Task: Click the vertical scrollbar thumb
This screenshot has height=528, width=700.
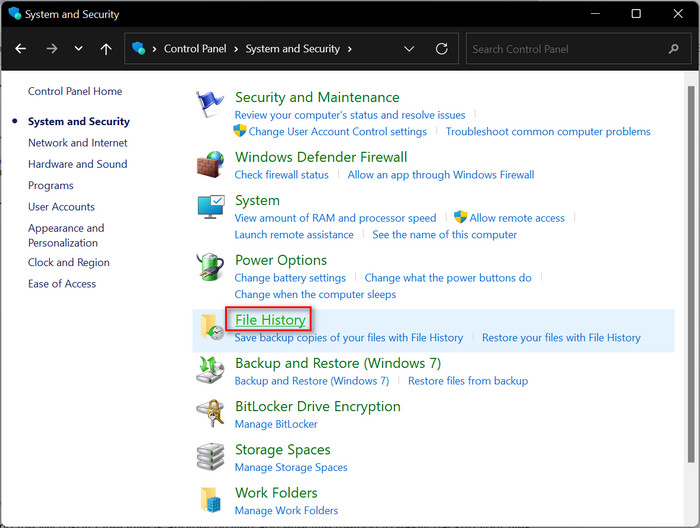Action: [x=691, y=274]
